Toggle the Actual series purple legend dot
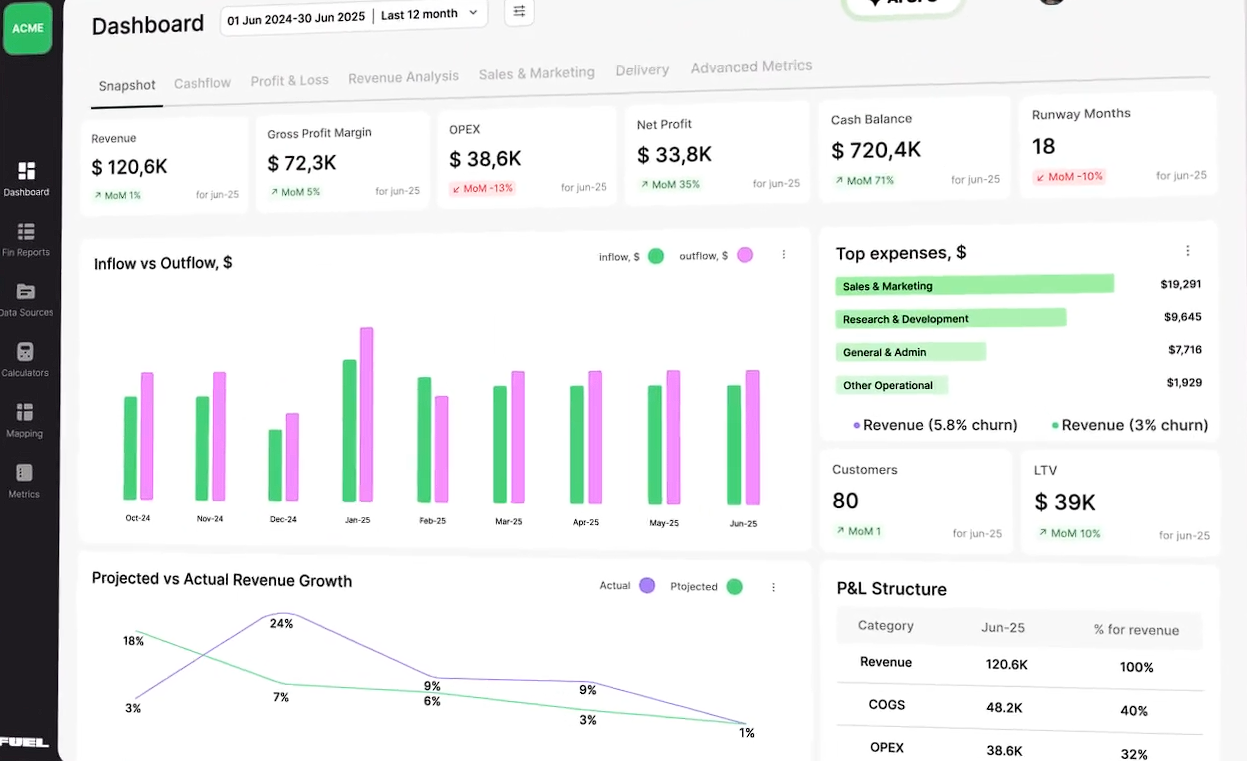This screenshot has height=761, width=1247. (x=647, y=586)
